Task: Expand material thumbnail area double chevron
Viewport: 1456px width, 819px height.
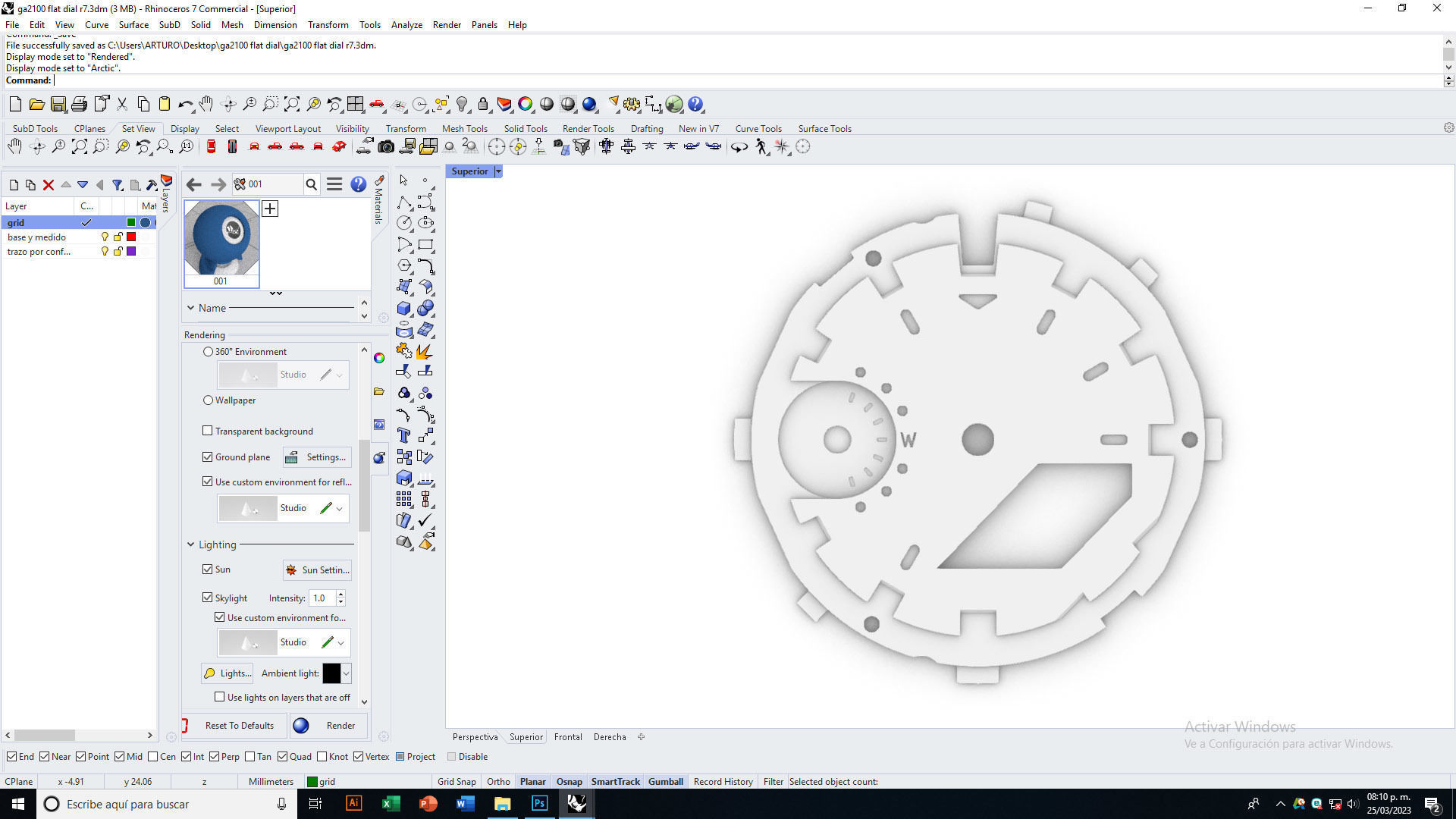Action: tap(276, 293)
